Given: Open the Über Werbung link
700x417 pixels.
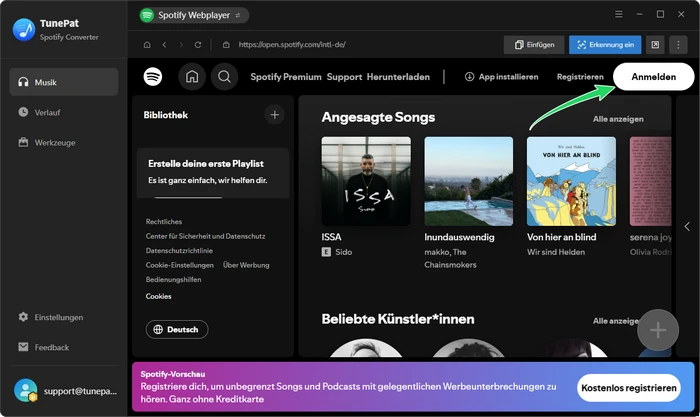Looking at the screenshot, I should [246, 265].
